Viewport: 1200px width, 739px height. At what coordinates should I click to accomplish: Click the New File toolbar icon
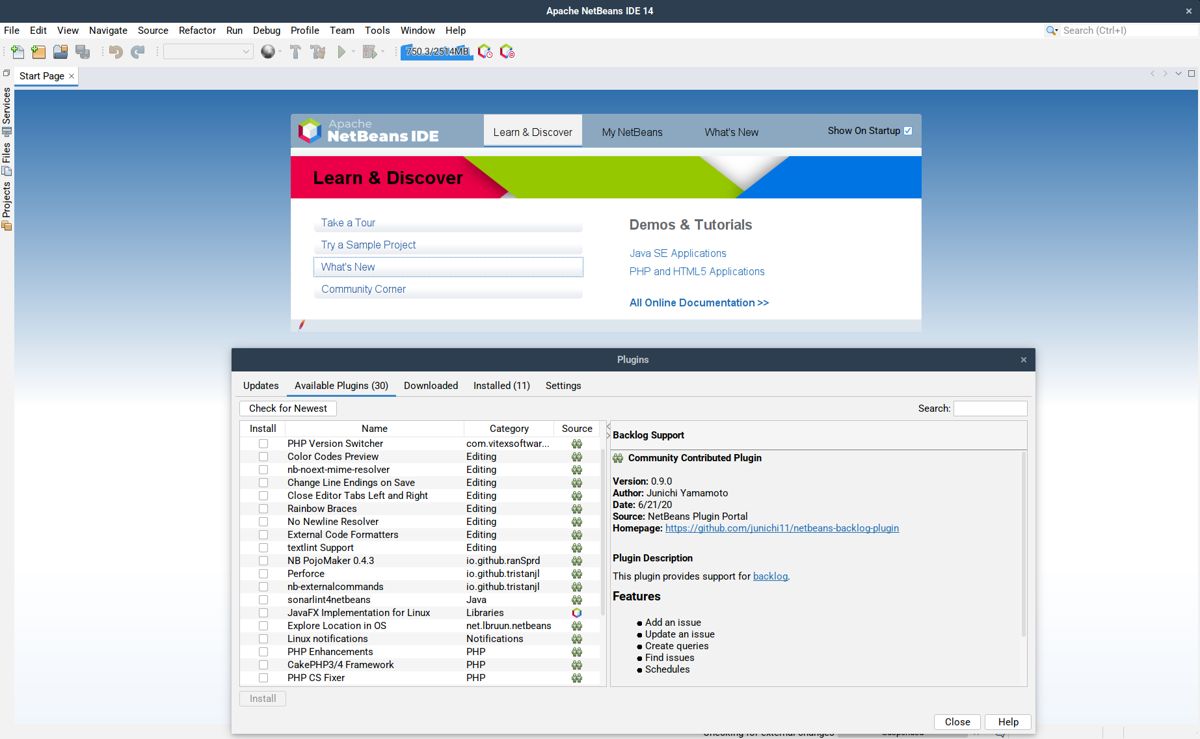16,52
